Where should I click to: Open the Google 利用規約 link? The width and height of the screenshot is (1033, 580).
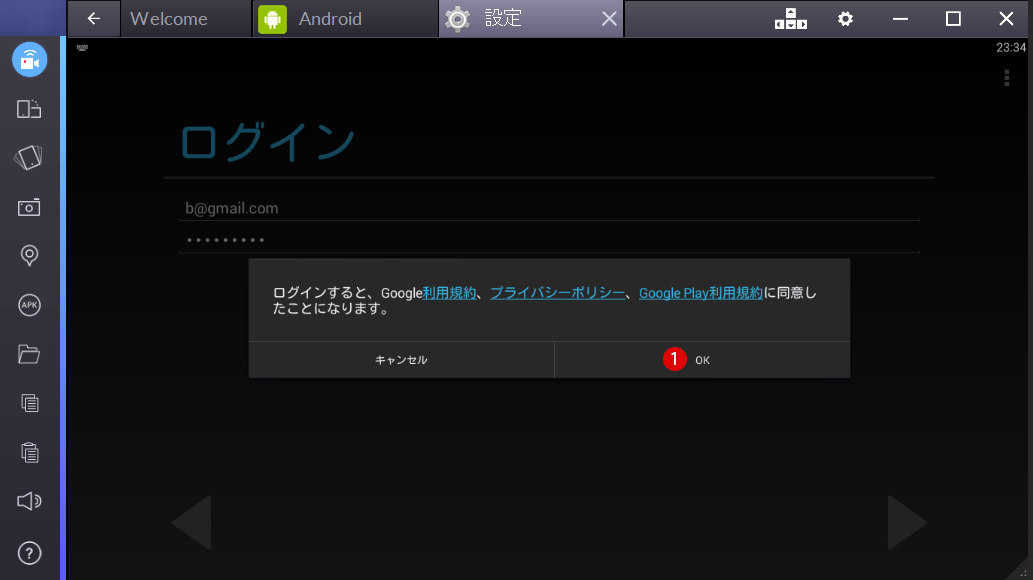[449, 293]
